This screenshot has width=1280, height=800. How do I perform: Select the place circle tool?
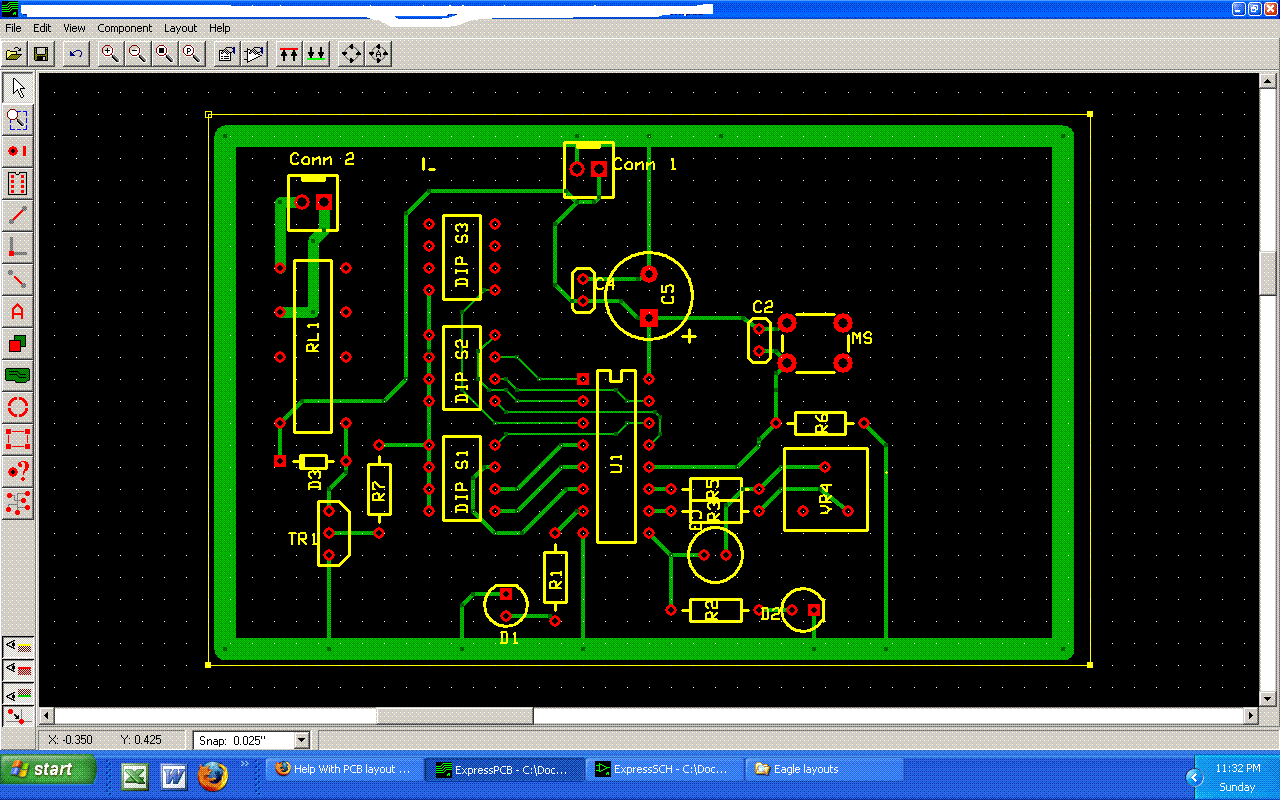coord(18,407)
